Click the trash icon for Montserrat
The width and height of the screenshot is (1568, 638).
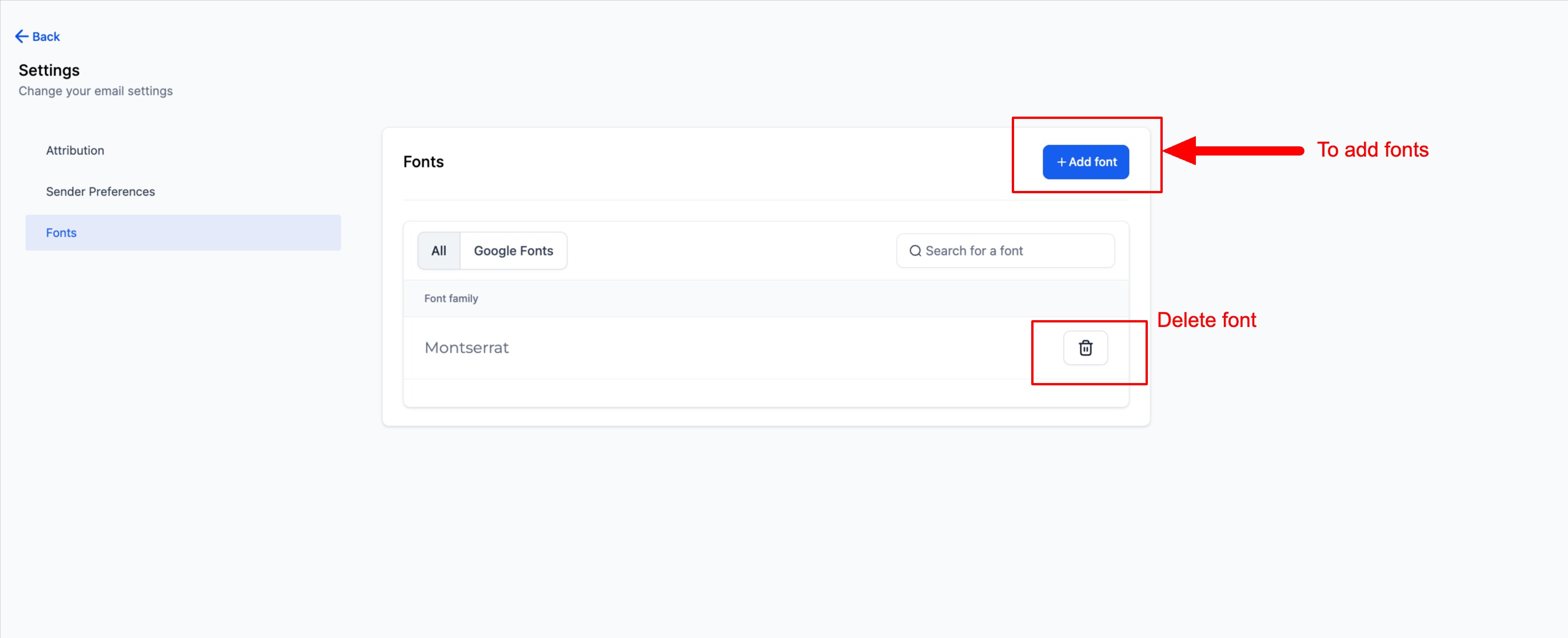(1085, 348)
